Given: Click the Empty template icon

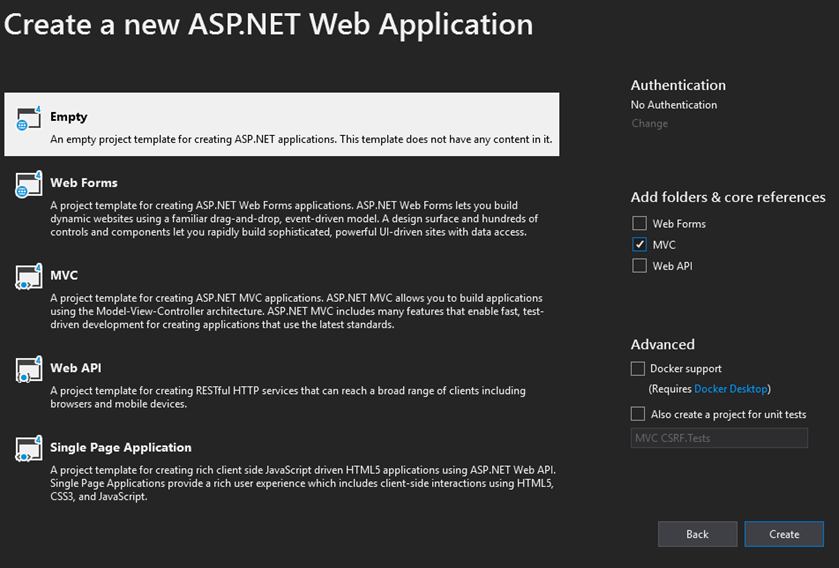Looking at the screenshot, I should [28, 118].
